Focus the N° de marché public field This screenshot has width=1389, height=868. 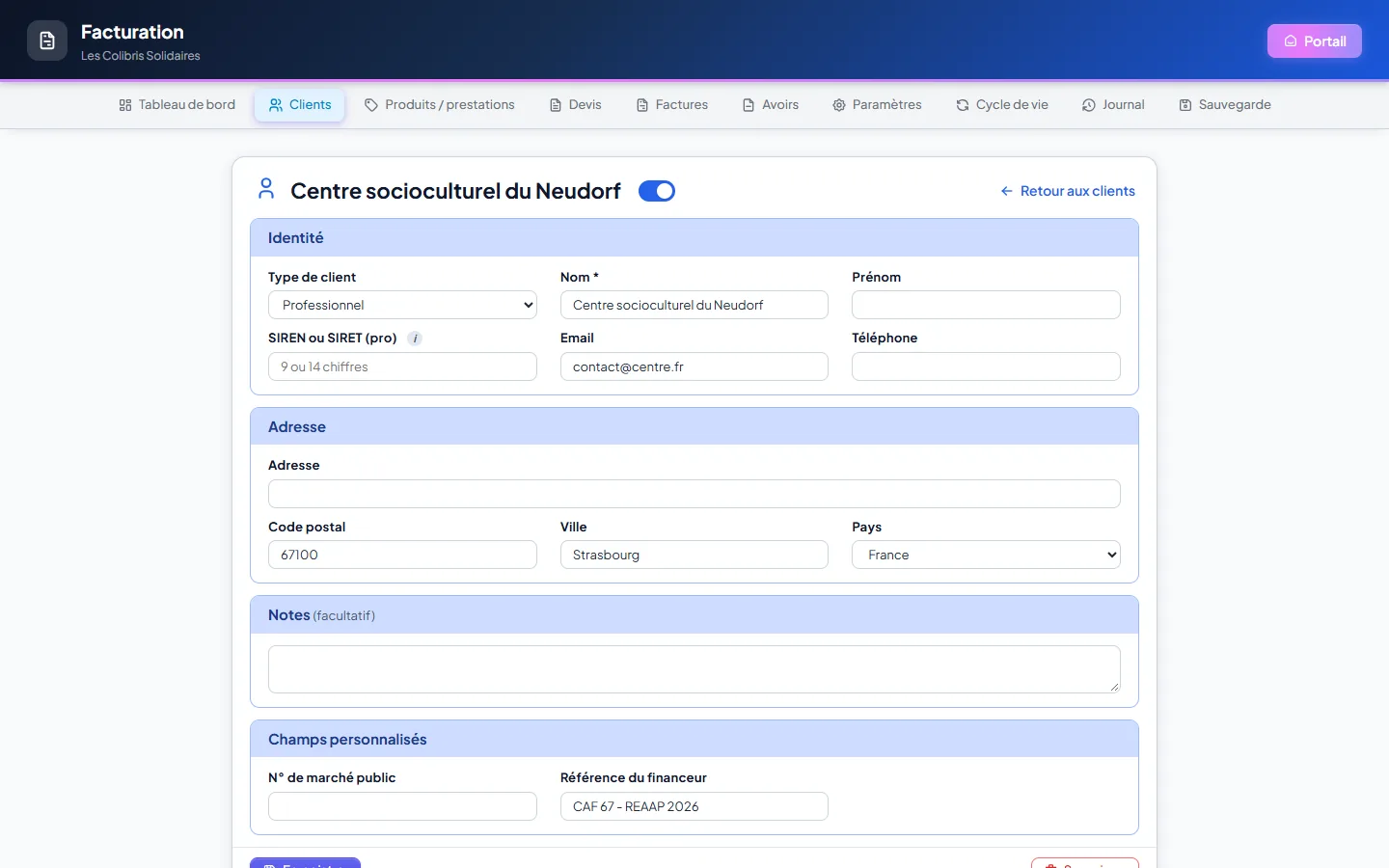(x=402, y=806)
